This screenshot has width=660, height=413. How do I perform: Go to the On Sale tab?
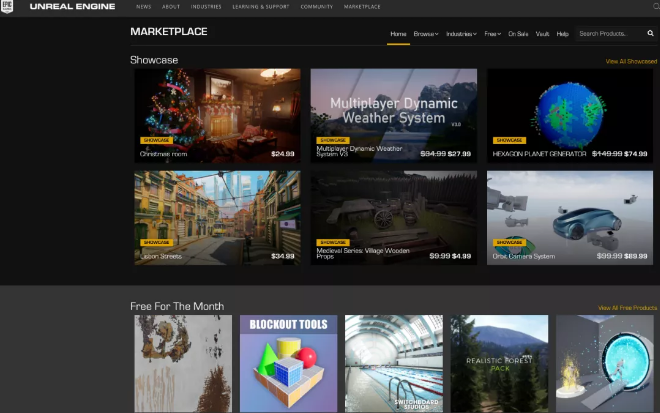click(518, 34)
